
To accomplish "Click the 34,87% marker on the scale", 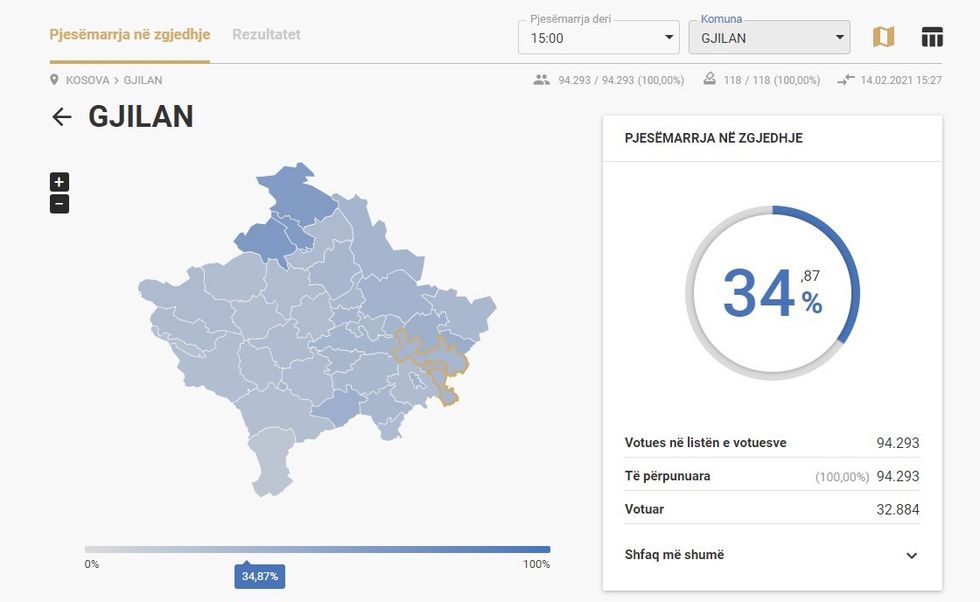I will 259,576.
